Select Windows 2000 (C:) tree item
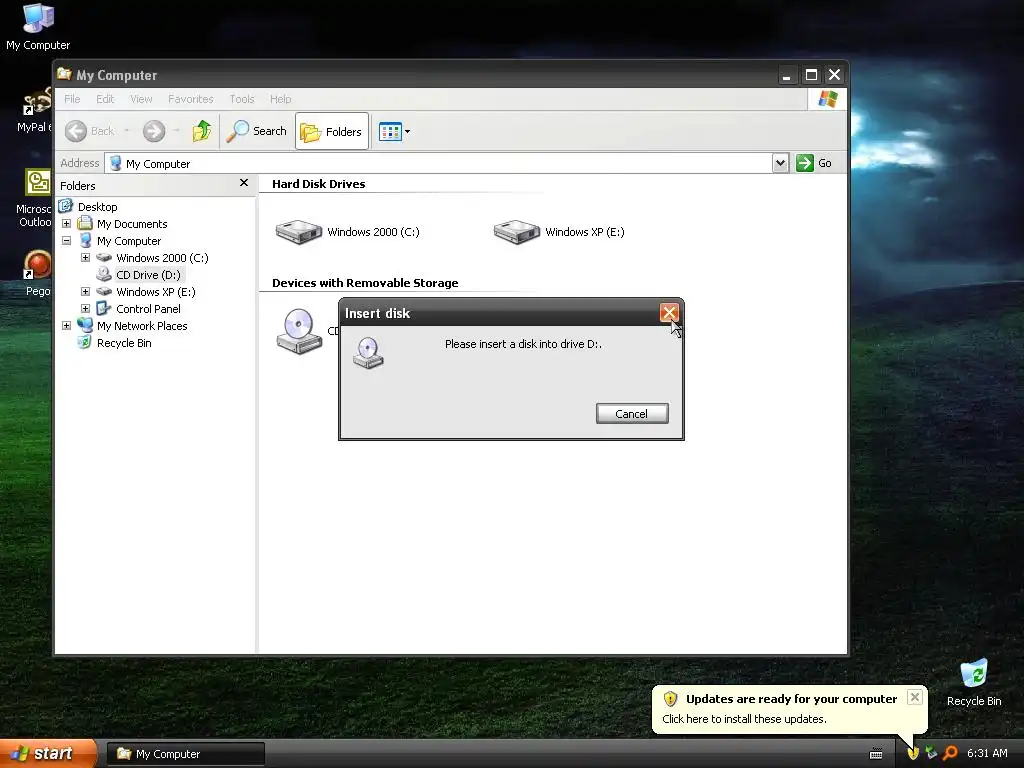The height and width of the screenshot is (768, 1024). tap(162, 258)
